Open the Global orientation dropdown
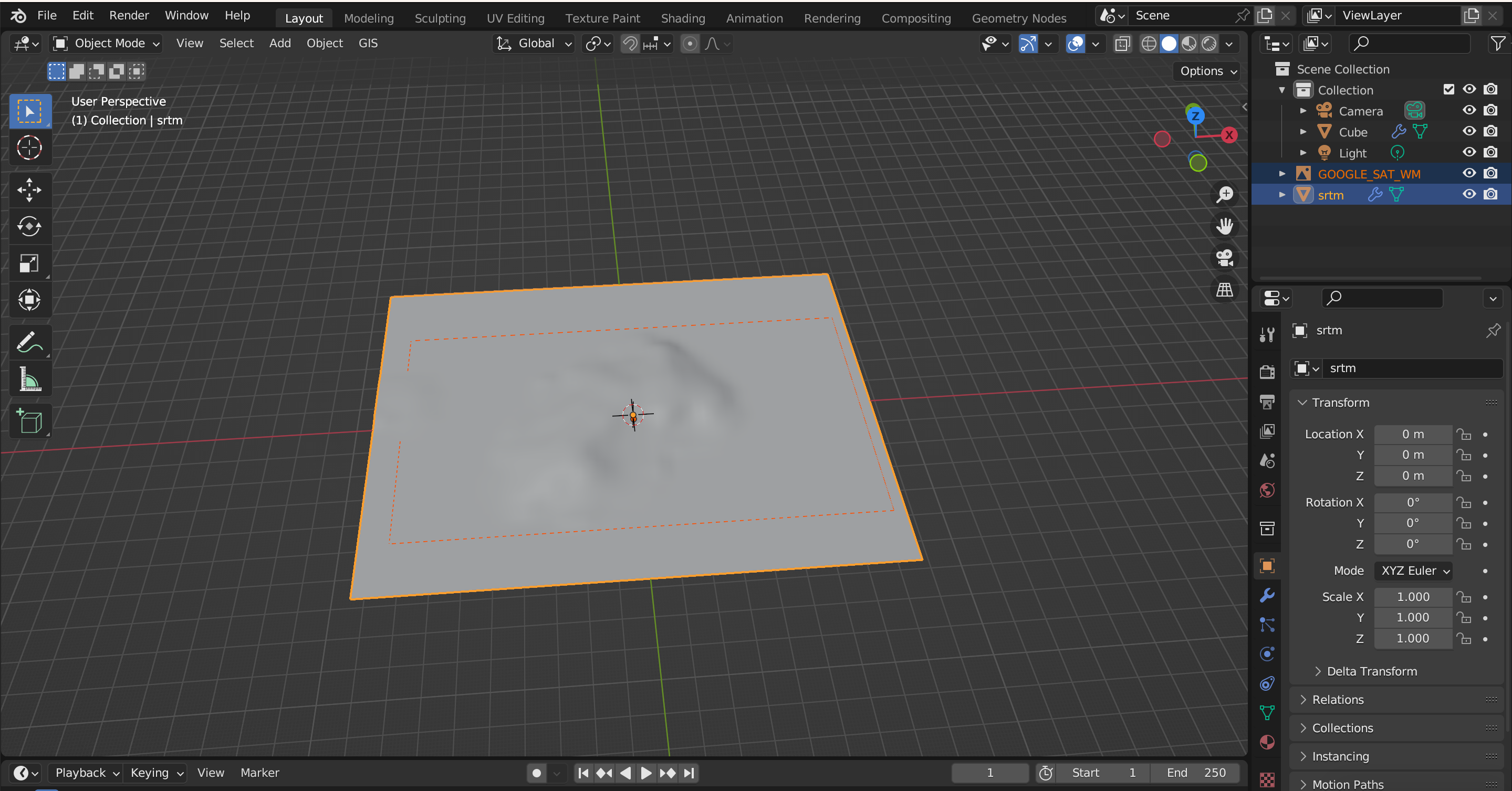Screen dimensions: 1512x791 tap(534, 44)
